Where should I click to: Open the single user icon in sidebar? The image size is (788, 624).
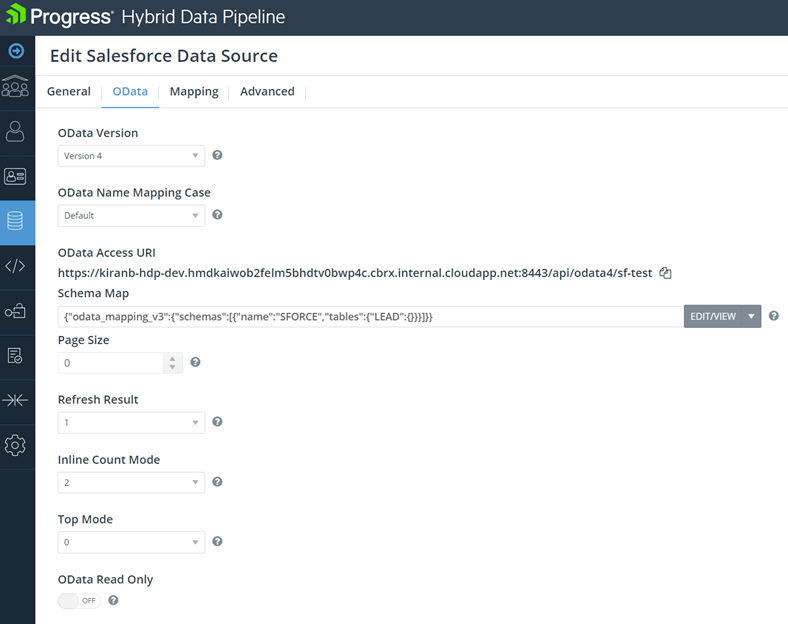(x=15, y=131)
